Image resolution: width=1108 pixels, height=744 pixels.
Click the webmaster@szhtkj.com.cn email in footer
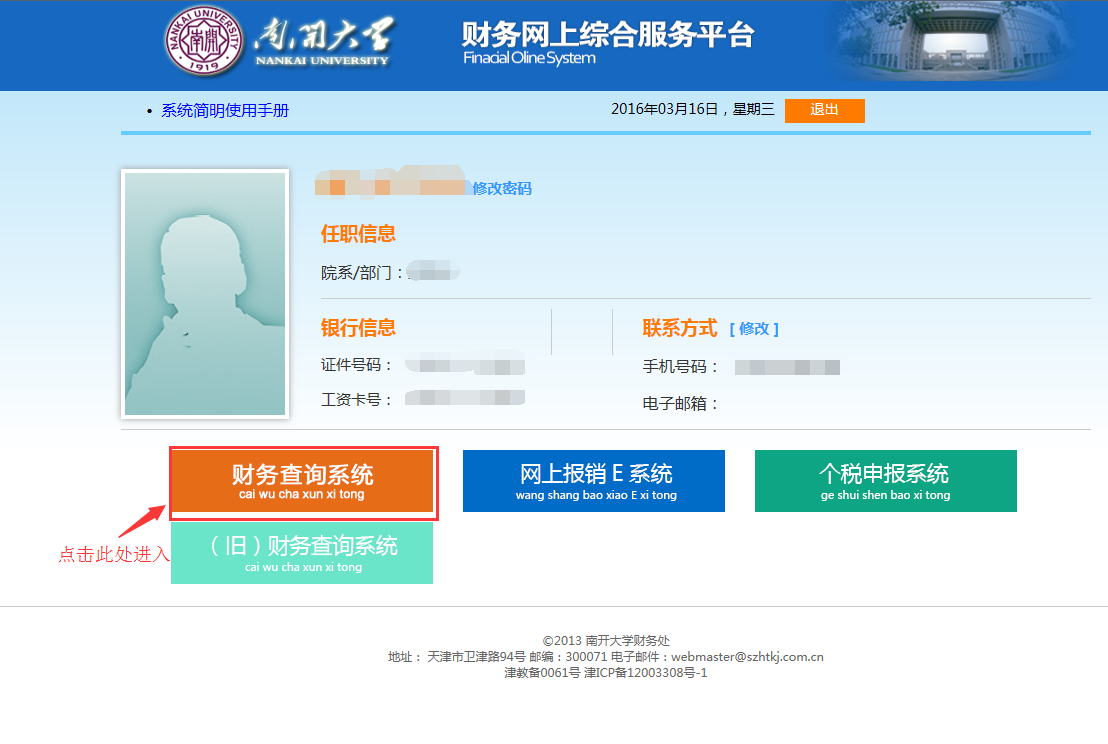[x=746, y=657]
